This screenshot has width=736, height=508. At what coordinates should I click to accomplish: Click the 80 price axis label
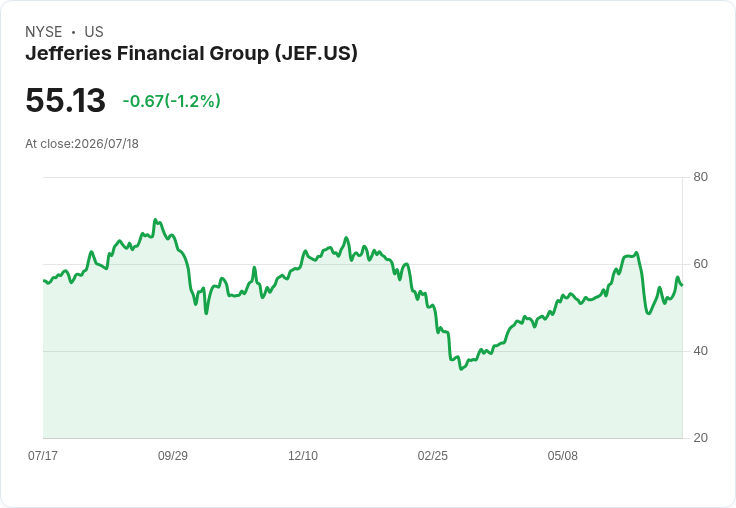(x=700, y=177)
